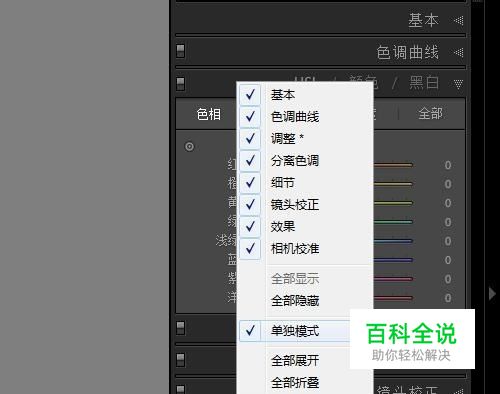
Task: Click the 0 value of the 浅绿 row
Action: (448, 241)
